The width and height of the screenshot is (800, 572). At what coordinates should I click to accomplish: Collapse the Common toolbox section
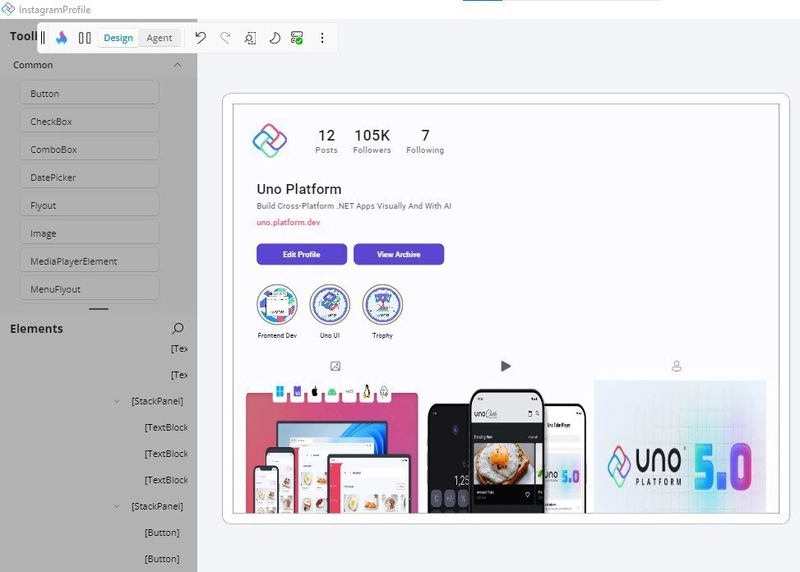tap(178, 65)
